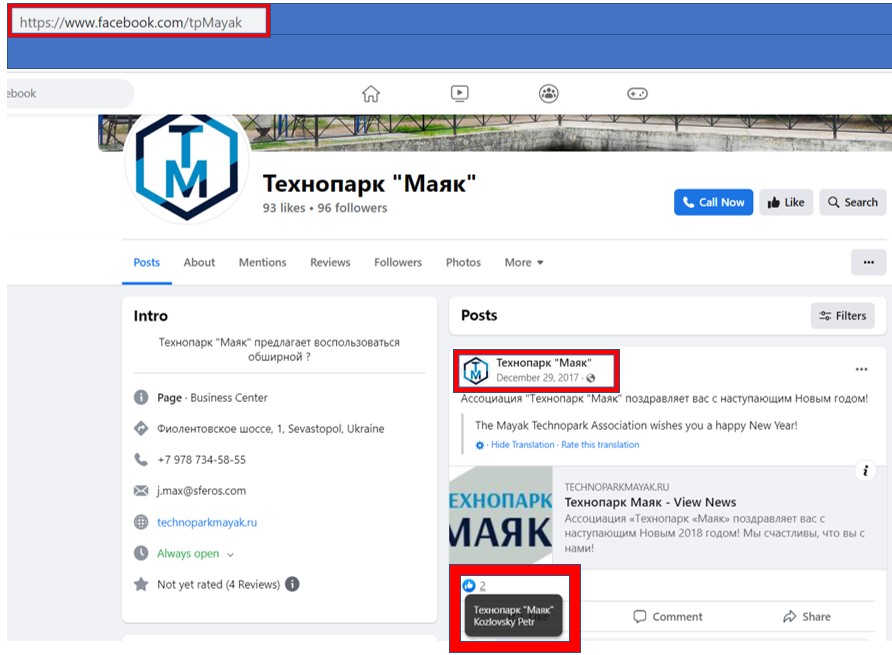Click the address direction icon
This screenshot has width=892, height=655.
click(x=141, y=429)
